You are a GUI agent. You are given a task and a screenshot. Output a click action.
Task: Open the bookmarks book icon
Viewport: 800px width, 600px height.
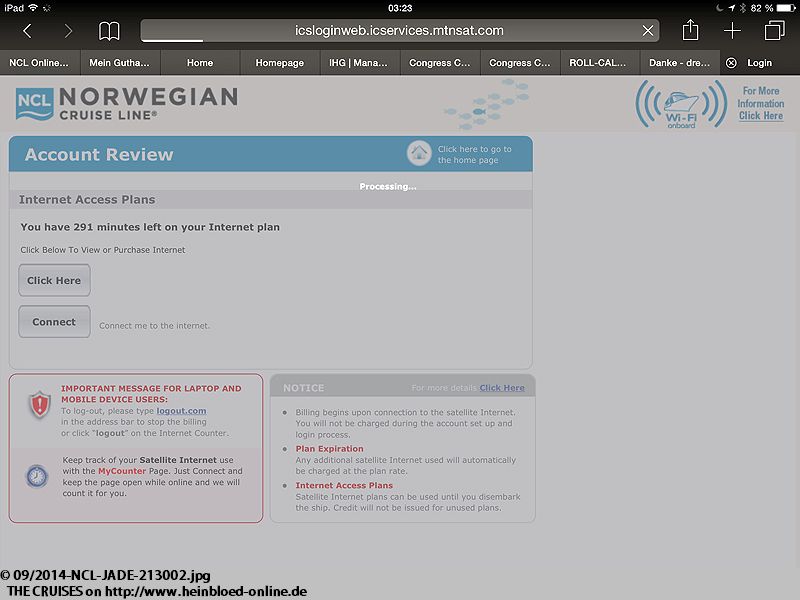tap(109, 31)
